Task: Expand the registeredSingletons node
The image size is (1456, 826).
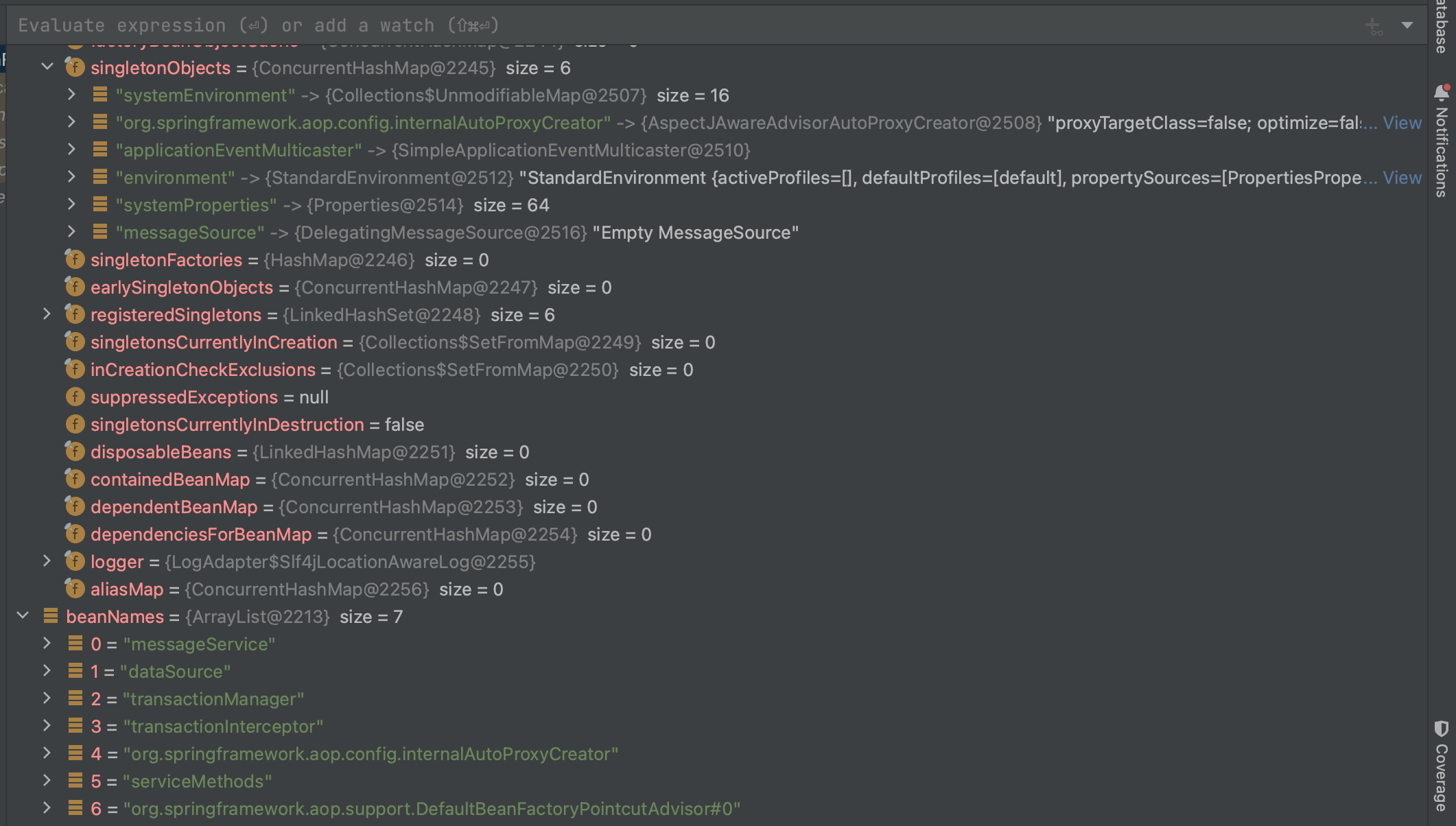Action: click(47, 314)
